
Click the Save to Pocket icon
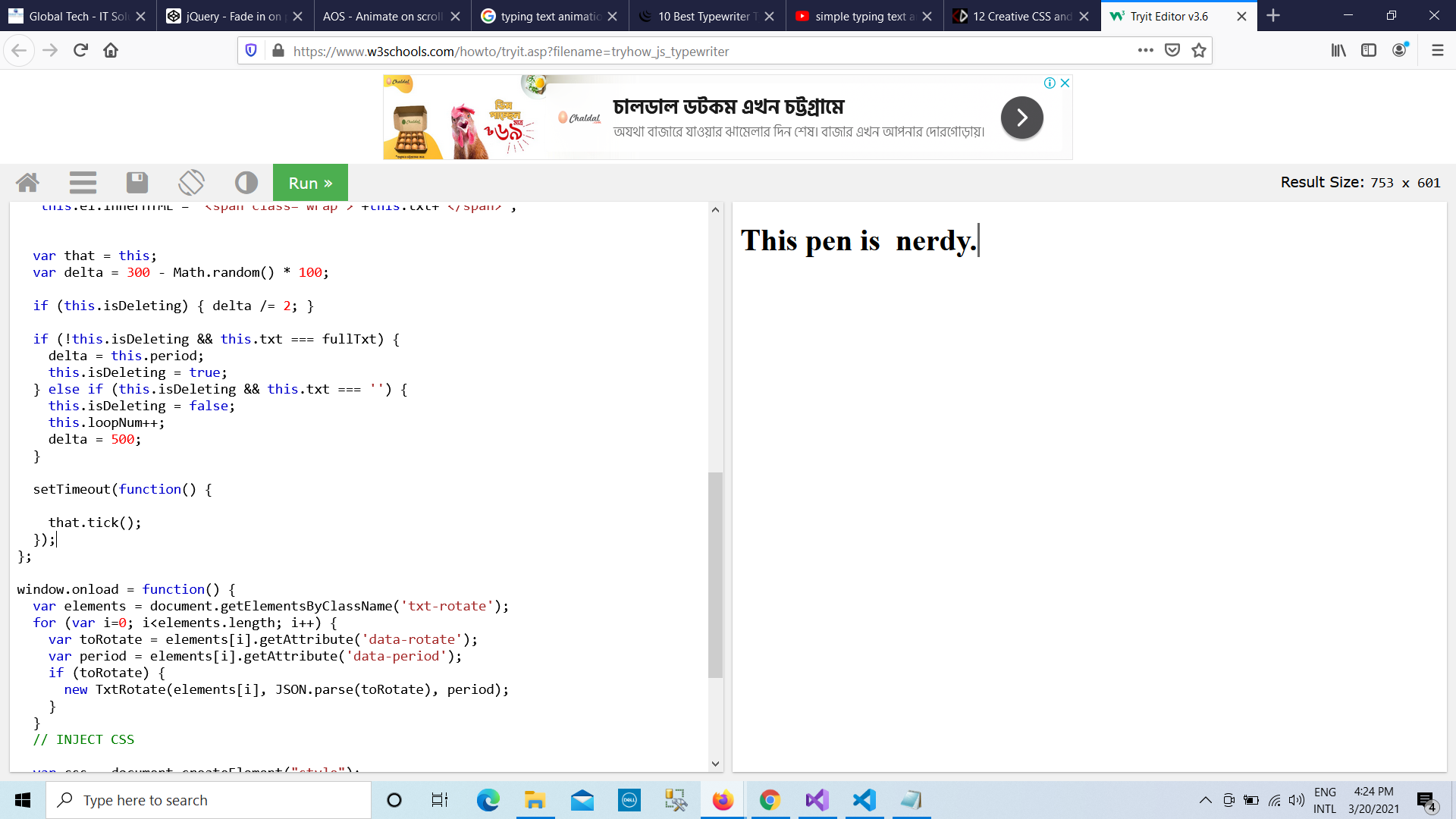[1172, 51]
